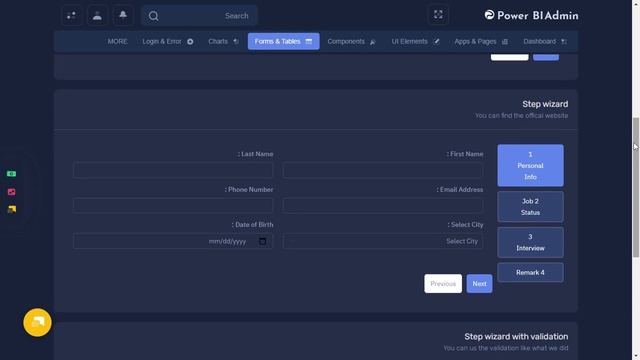The height and width of the screenshot is (360, 640).
Task: Open the notifications bell icon
Action: pos(123,16)
